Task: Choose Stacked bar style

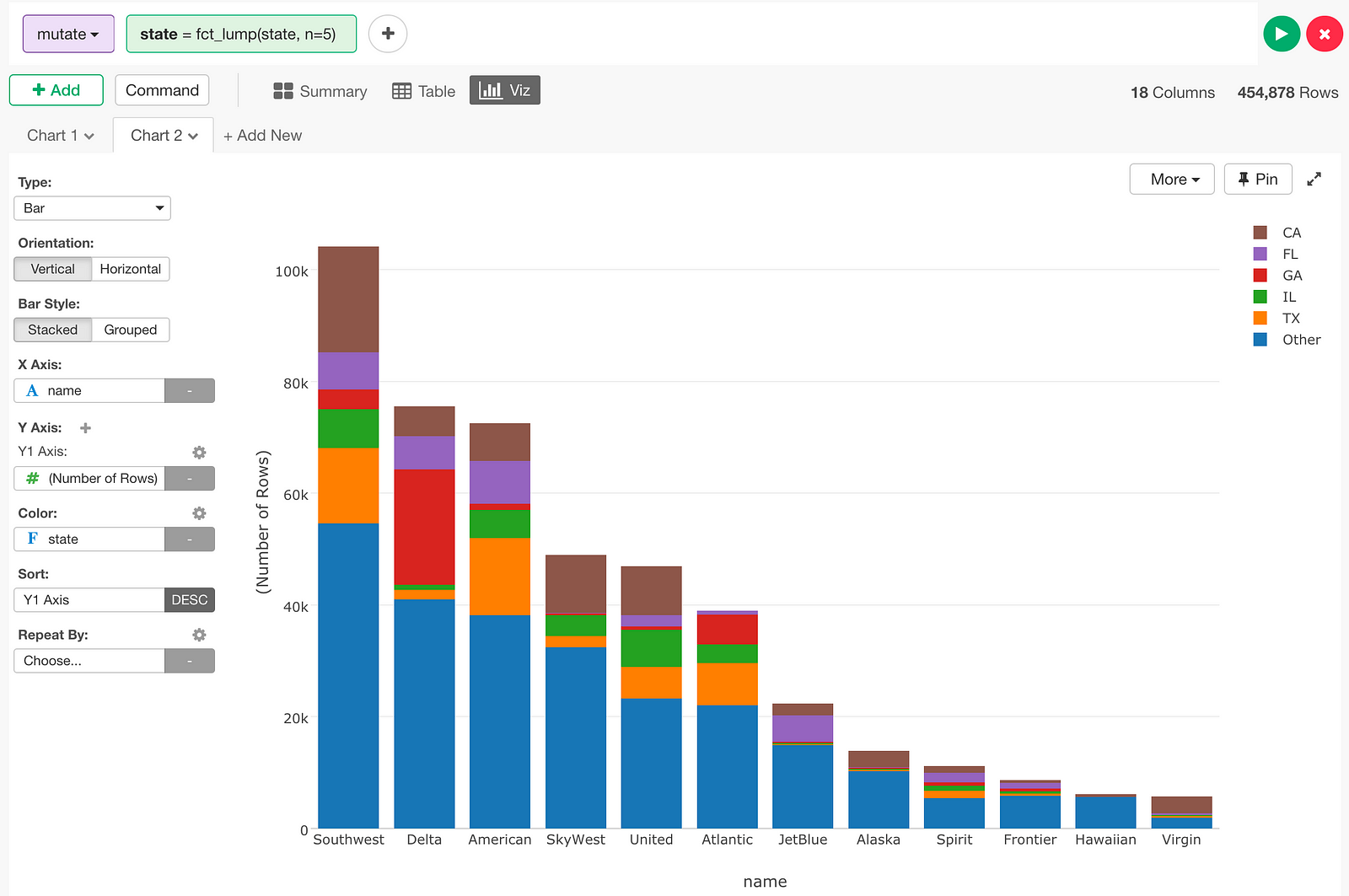Action: pos(53,330)
